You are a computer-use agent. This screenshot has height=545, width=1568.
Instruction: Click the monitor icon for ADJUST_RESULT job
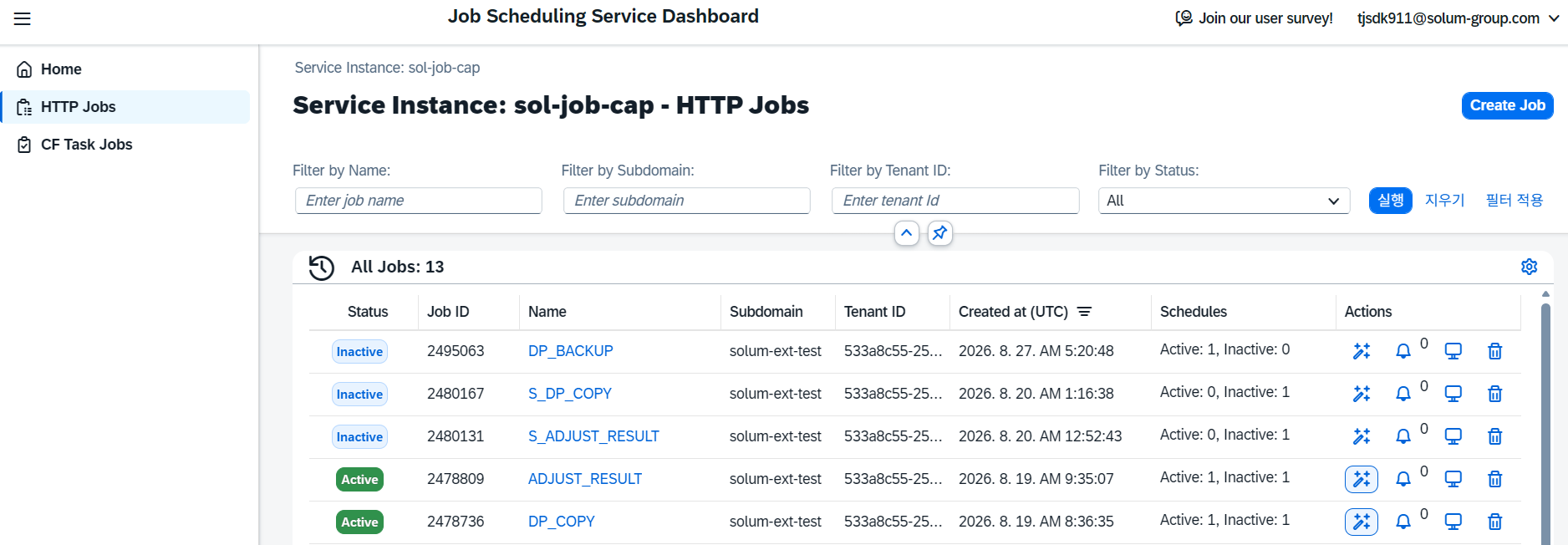tap(1453, 480)
